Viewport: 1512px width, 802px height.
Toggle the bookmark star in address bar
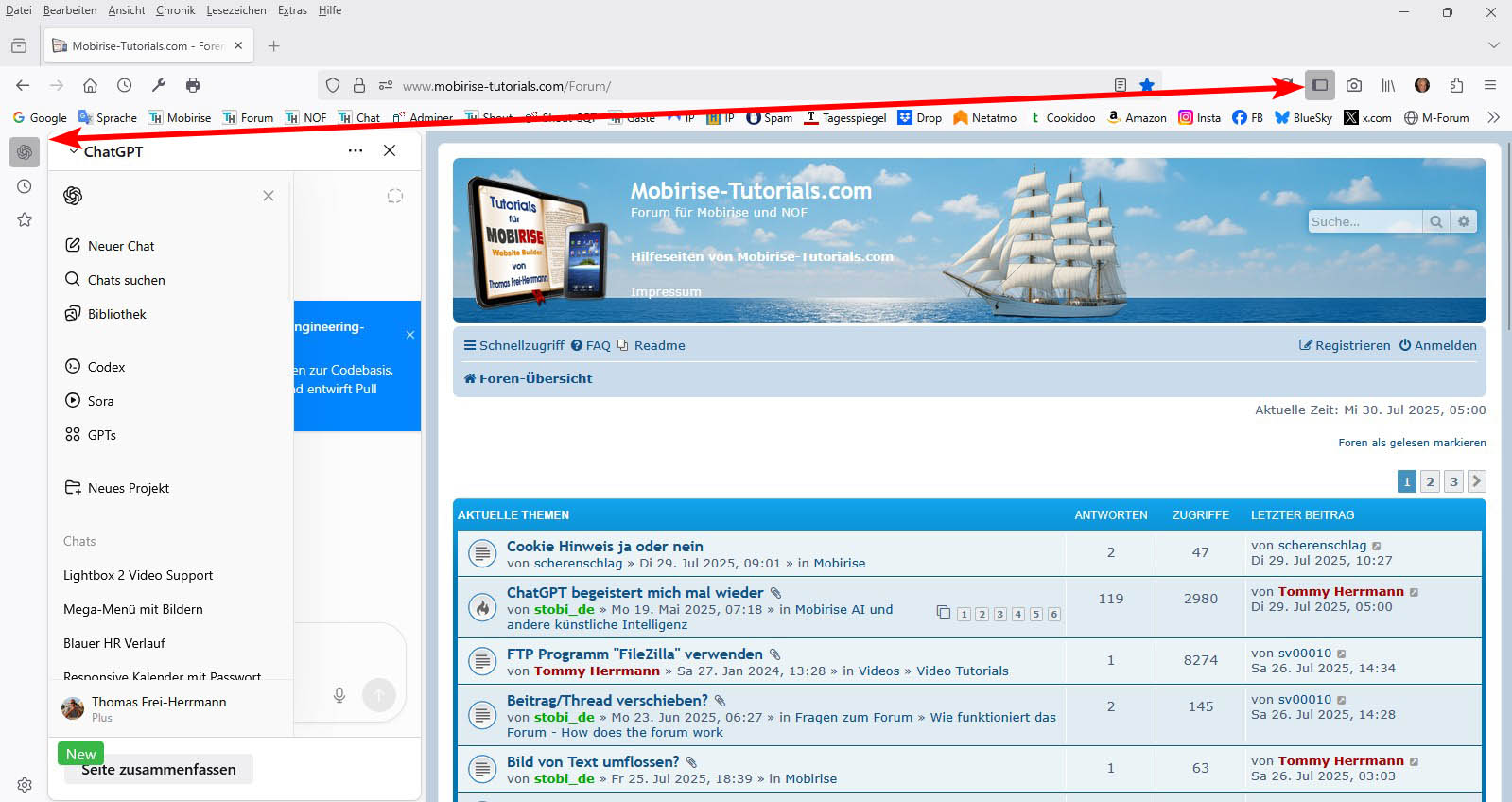click(x=1147, y=85)
